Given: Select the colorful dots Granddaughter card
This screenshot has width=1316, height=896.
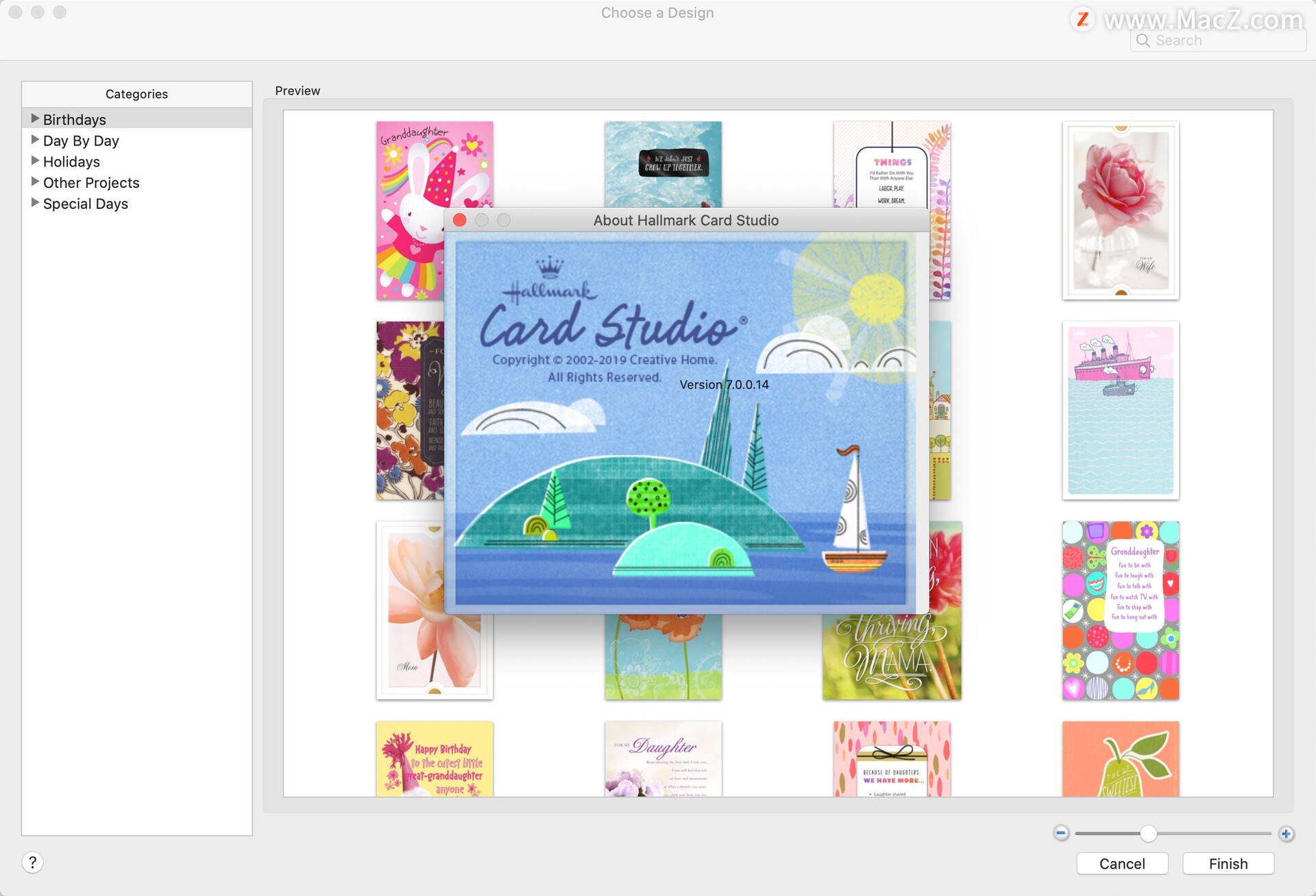Looking at the screenshot, I should [x=1121, y=610].
